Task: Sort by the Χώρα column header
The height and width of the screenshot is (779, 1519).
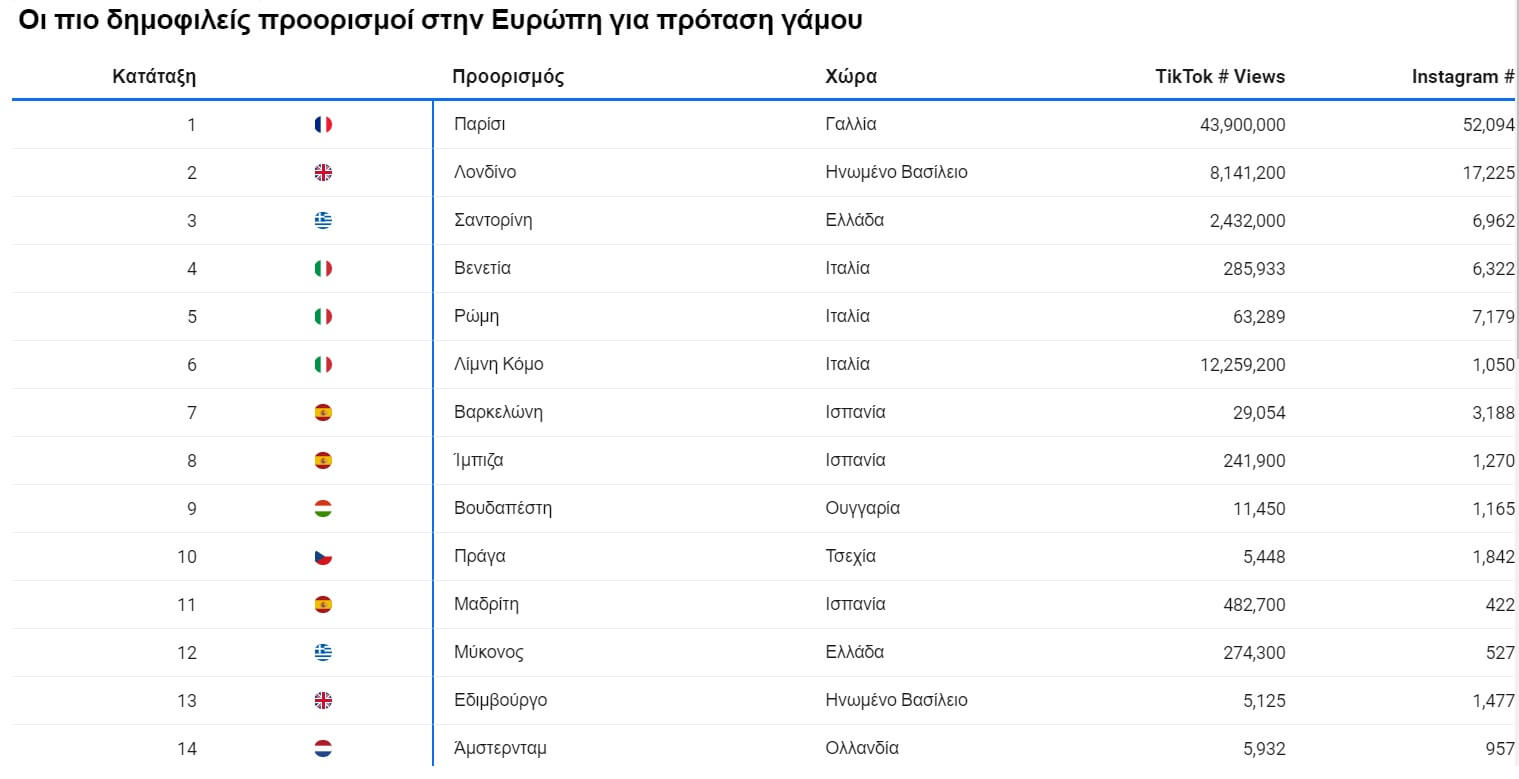Action: pos(851,77)
